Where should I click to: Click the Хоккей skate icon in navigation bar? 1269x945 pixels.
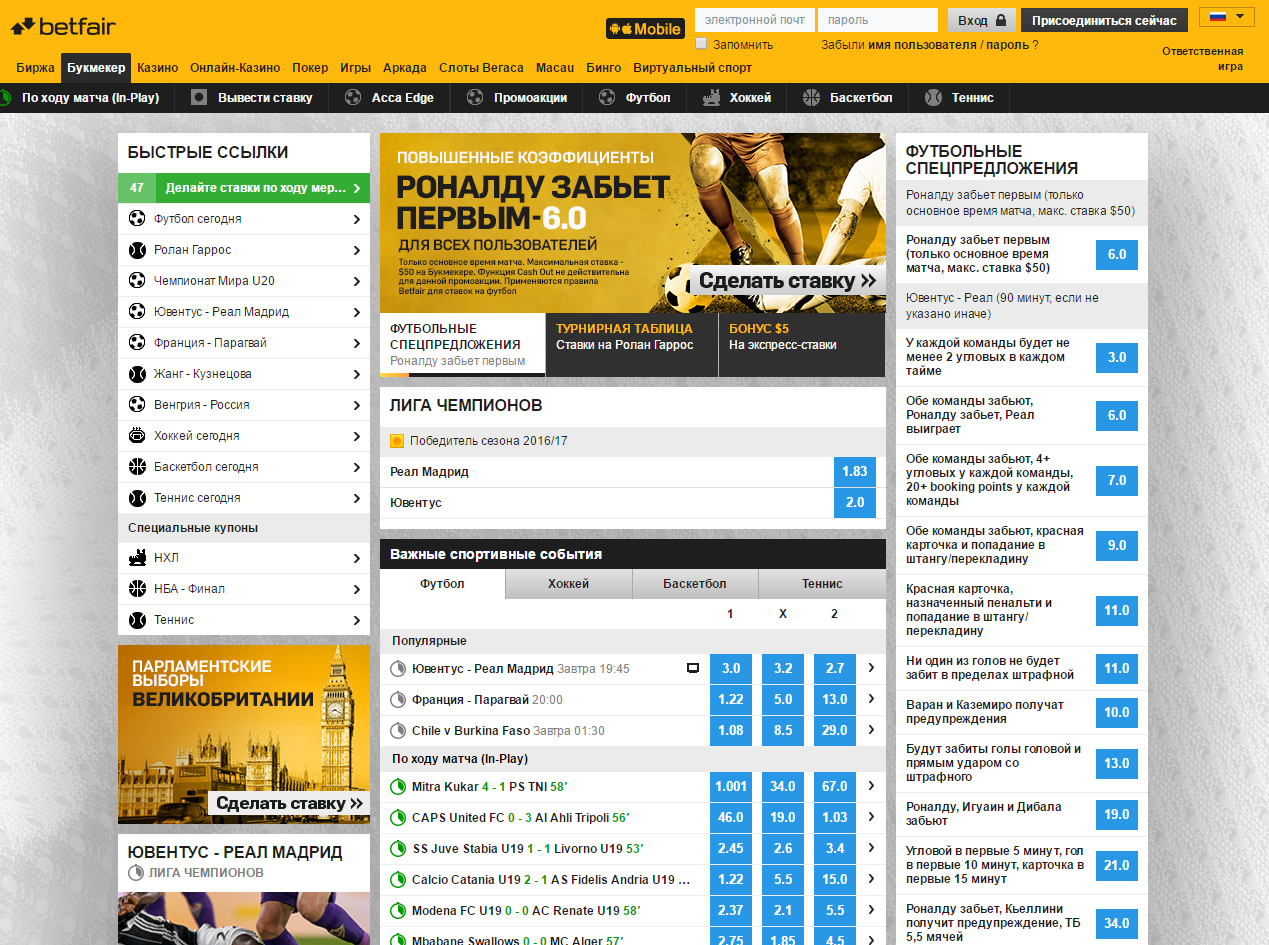coord(711,97)
